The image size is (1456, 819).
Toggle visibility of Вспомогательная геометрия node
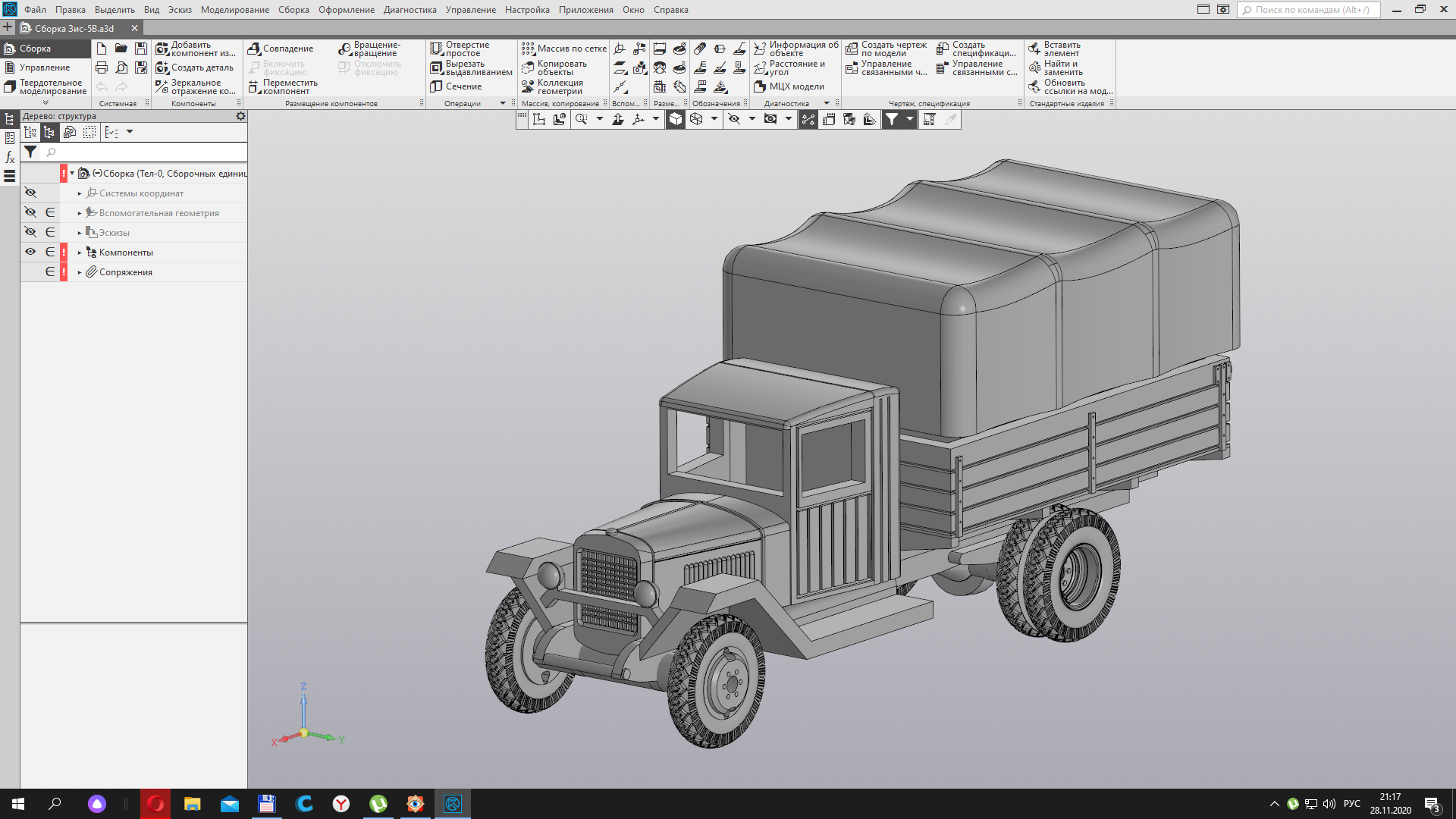30,212
